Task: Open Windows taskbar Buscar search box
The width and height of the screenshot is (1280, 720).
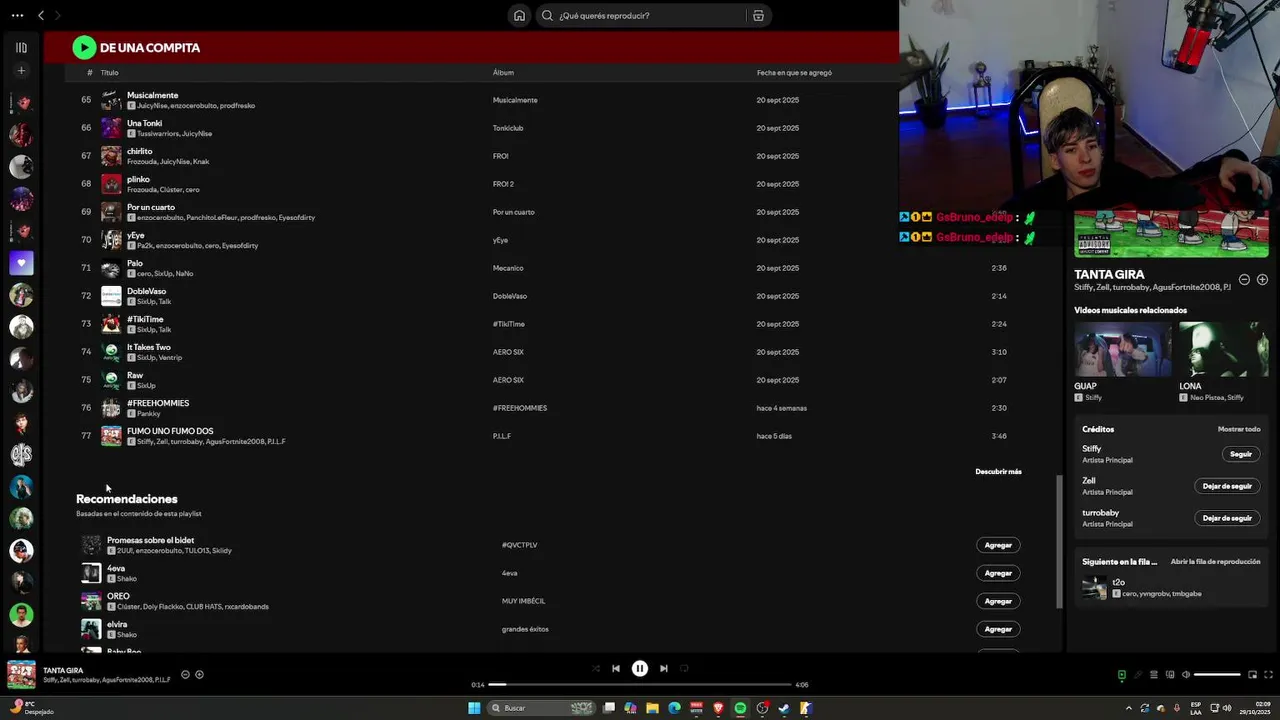Action: [x=541, y=708]
